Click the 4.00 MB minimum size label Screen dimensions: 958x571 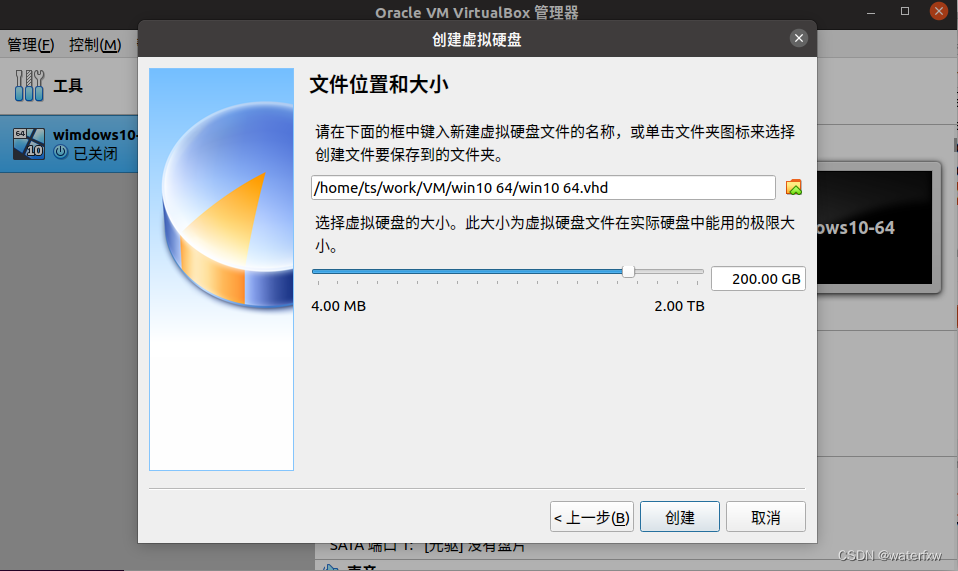click(338, 306)
